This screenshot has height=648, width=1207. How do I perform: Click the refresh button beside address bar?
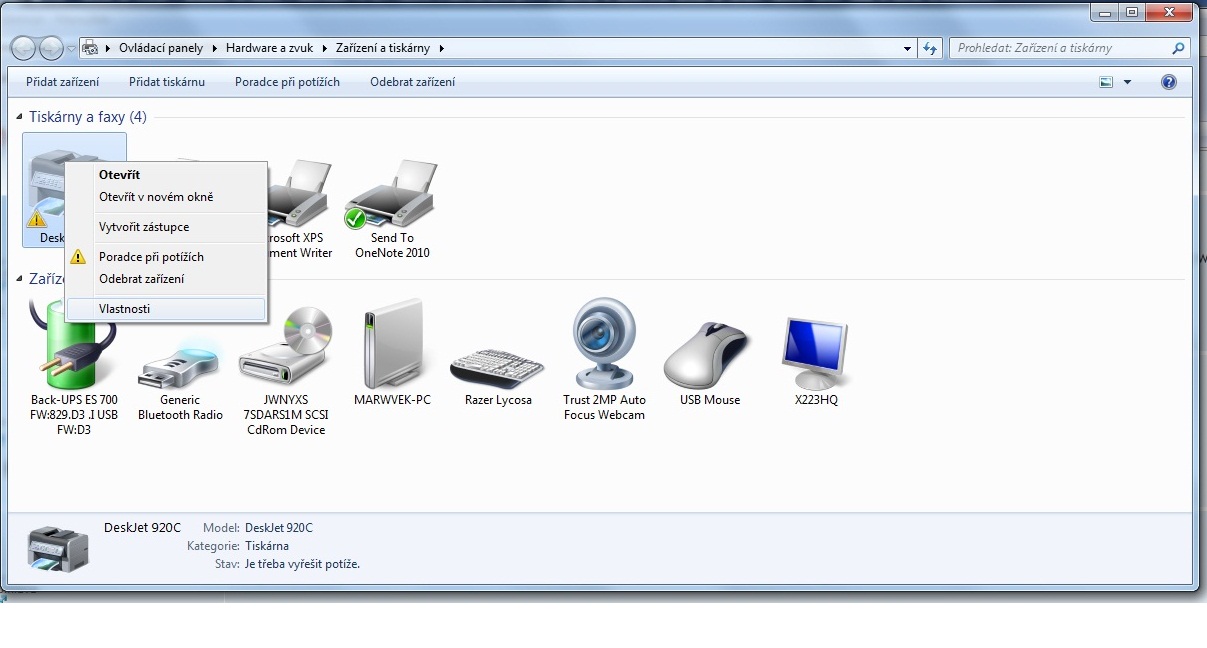(931, 48)
